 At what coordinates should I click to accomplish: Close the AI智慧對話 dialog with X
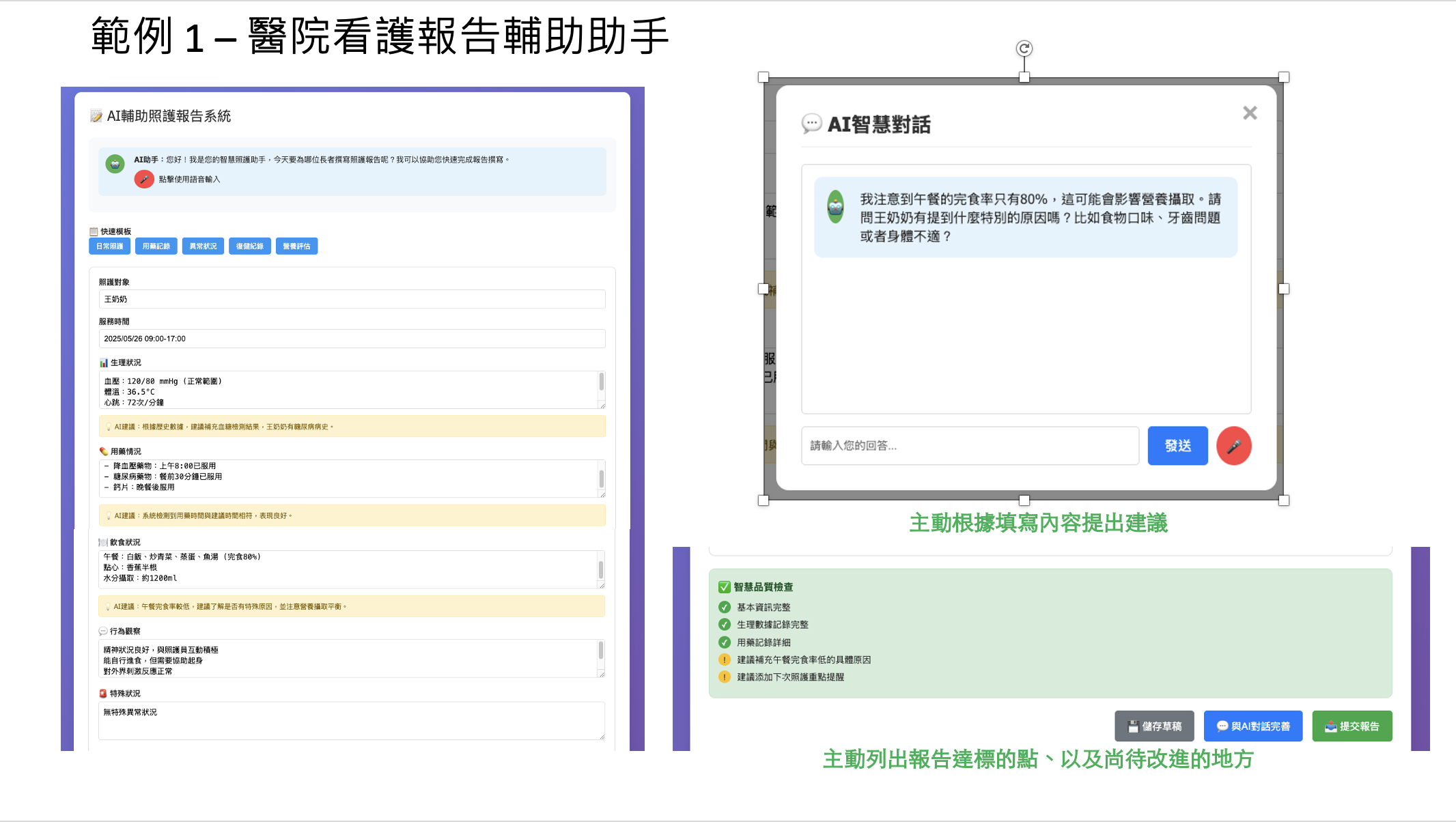tap(1250, 113)
